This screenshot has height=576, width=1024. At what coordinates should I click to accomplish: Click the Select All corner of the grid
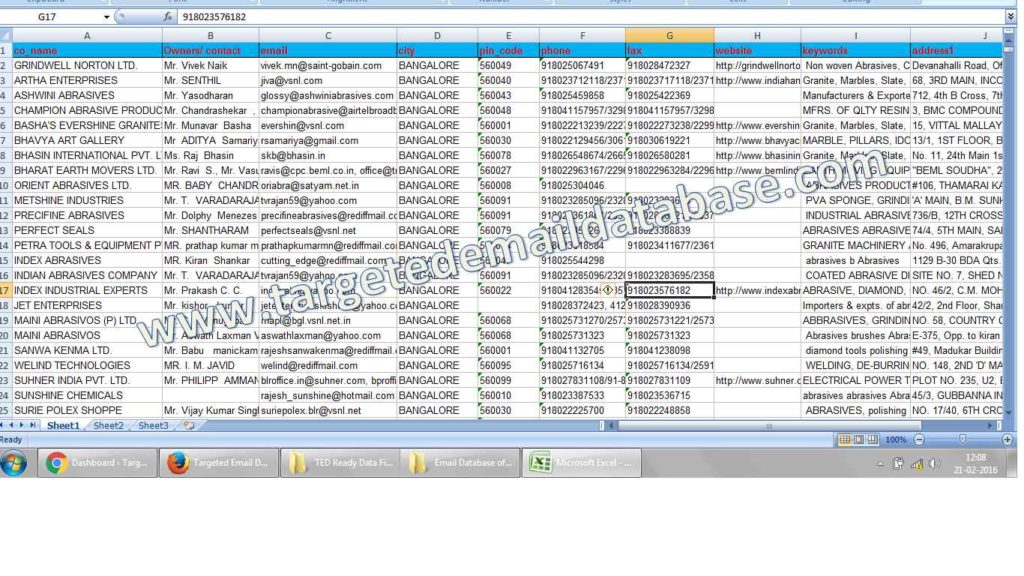pyautogui.click(x=6, y=35)
